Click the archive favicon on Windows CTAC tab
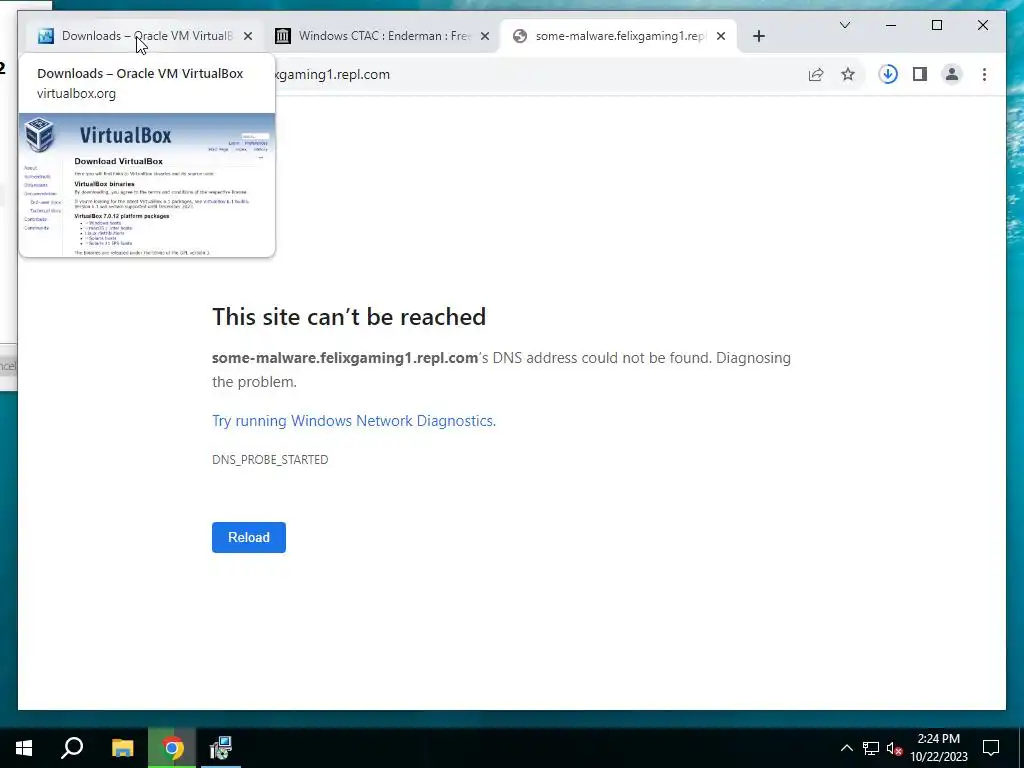1024x768 pixels. pos(283,36)
